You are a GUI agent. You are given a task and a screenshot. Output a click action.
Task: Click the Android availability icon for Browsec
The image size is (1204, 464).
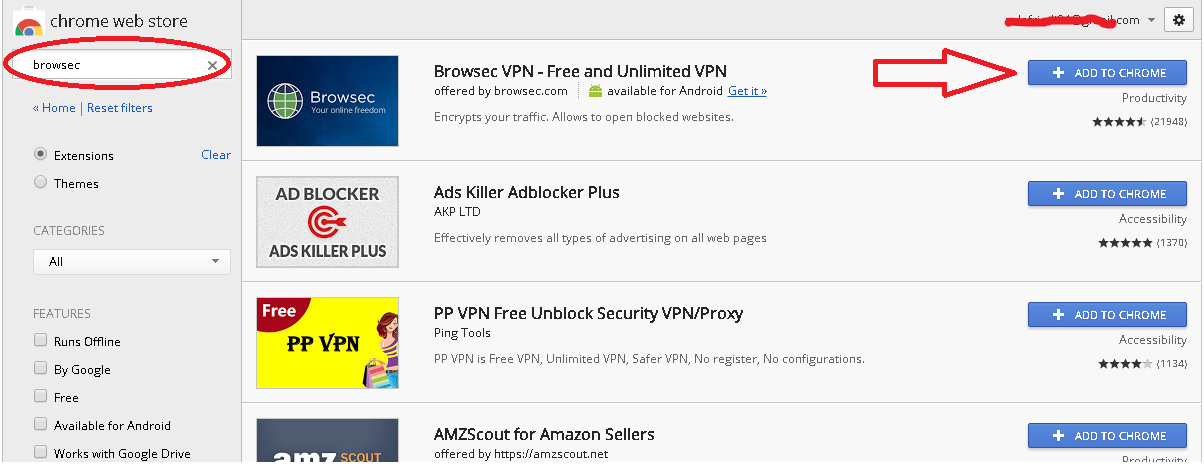click(x=596, y=91)
